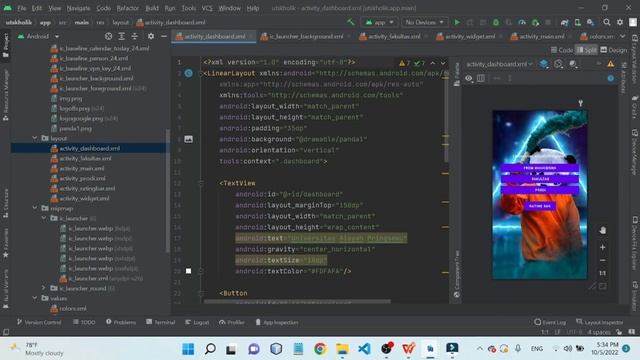Collapse the ic_launcher folder
This screenshot has height=360, width=640.
[x=44, y=218]
